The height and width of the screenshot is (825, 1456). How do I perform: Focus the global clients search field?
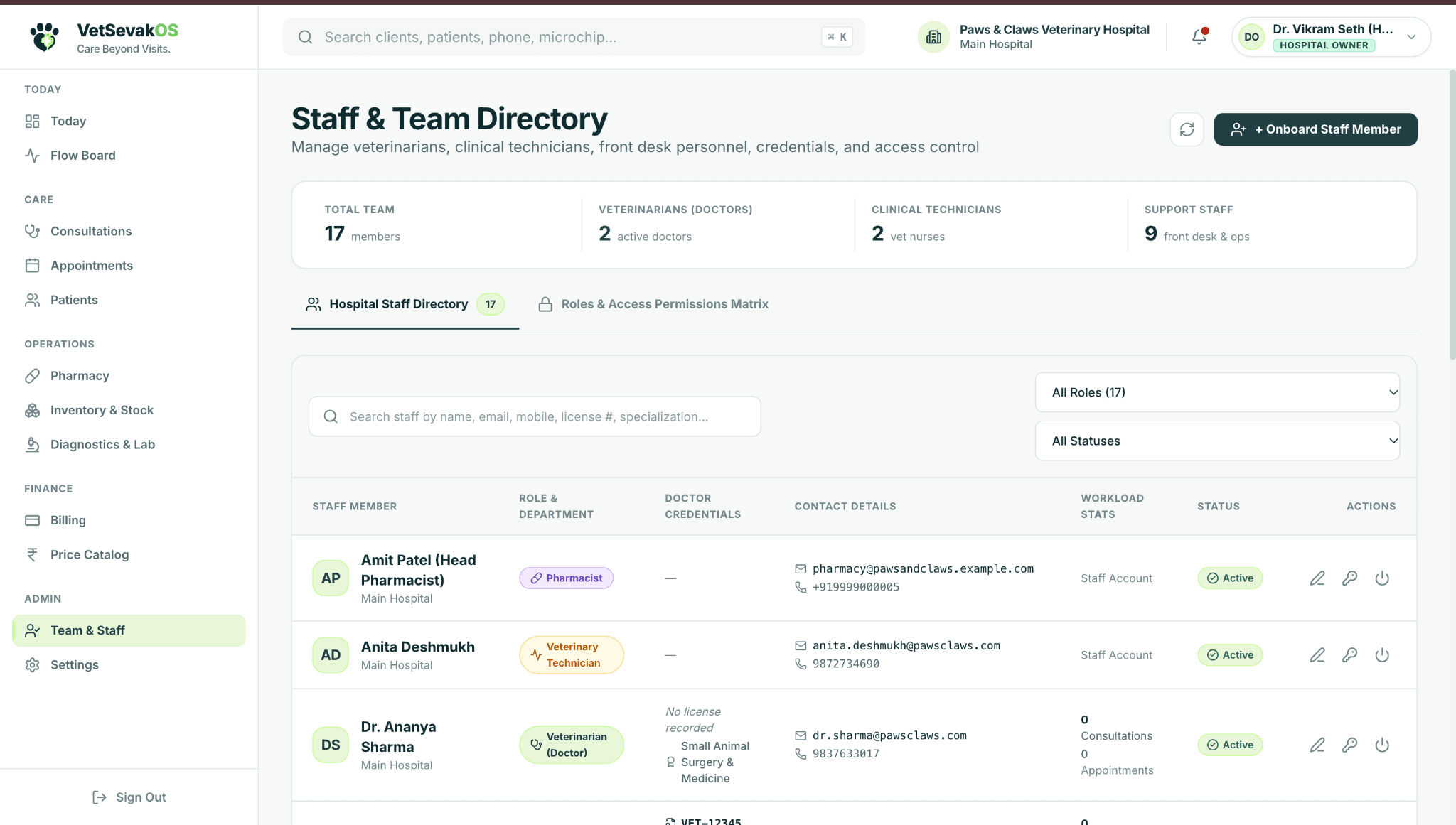[574, 37]
